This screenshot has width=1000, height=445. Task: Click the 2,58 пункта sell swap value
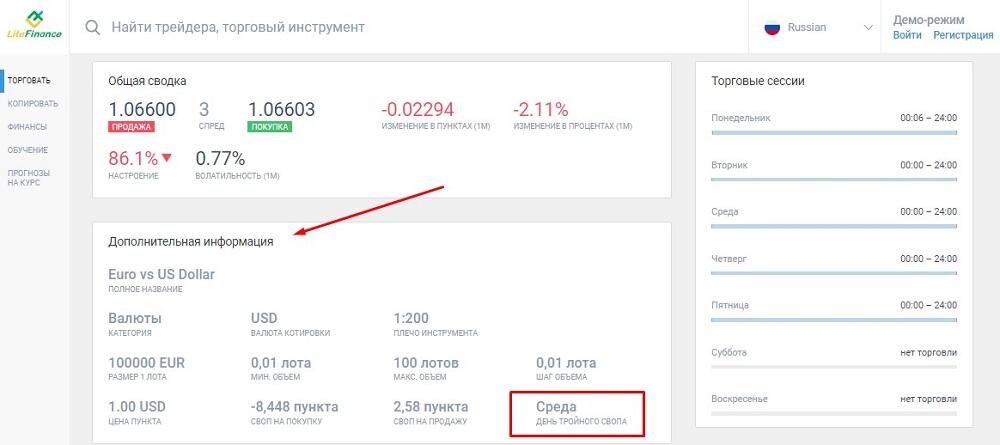point(431,406)
